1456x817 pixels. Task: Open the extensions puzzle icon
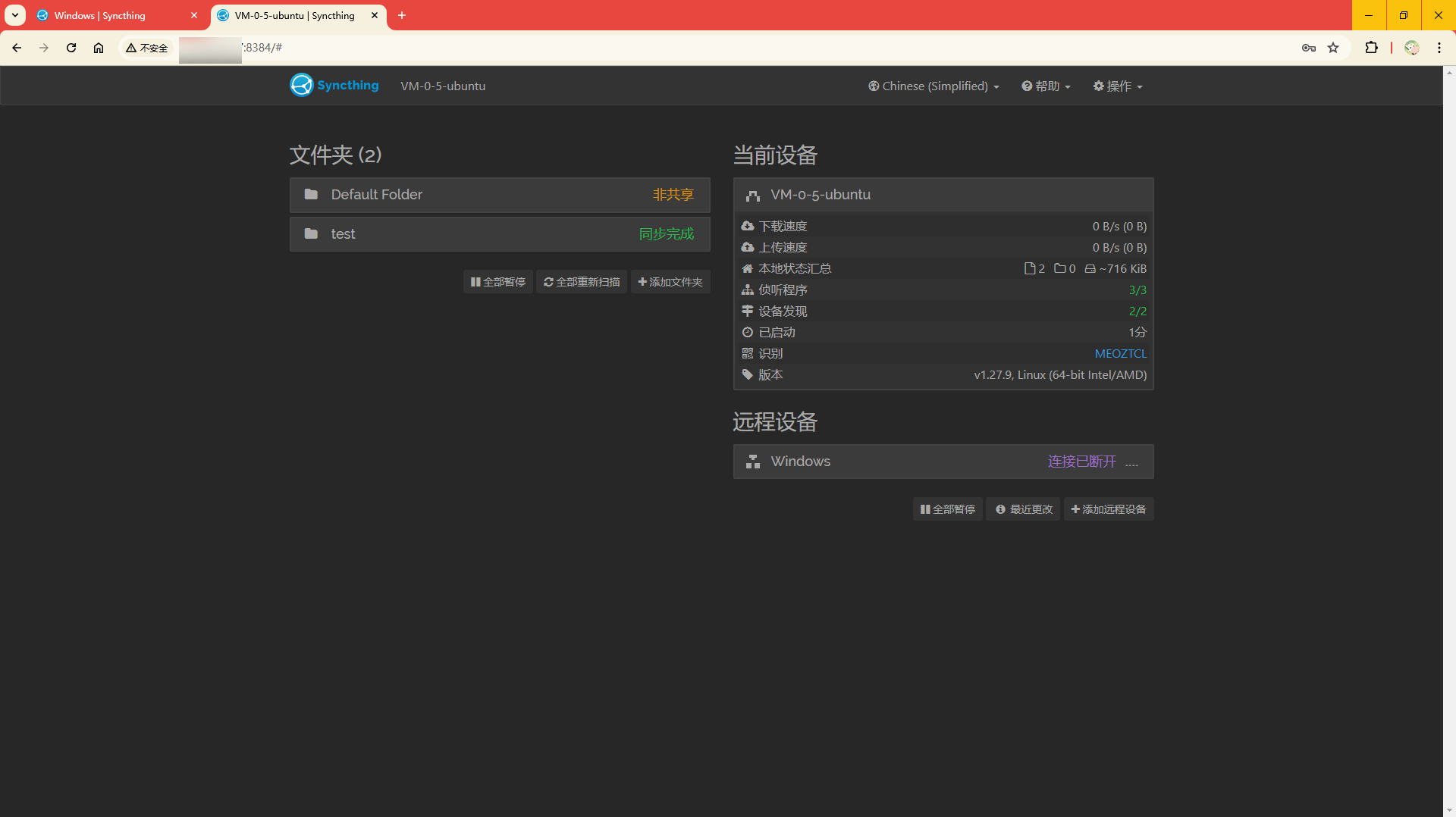tap(1371, 48)
